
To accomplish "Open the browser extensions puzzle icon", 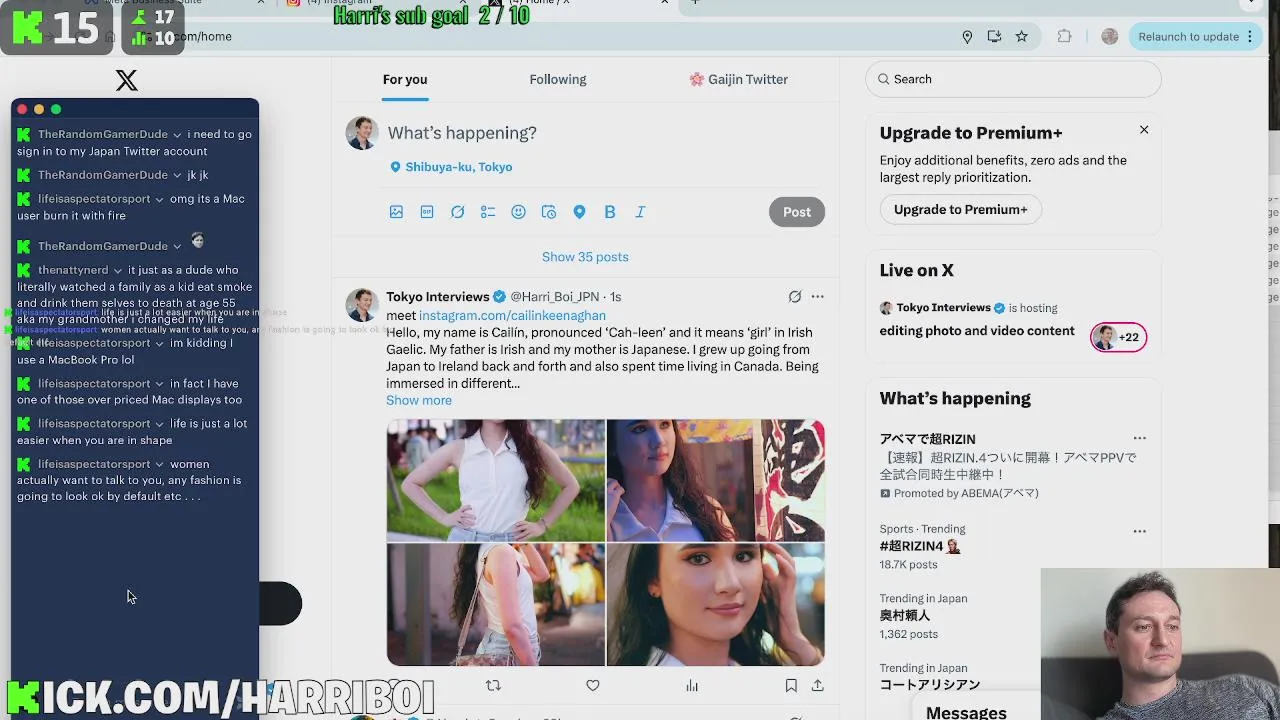I will pos(1064,37).
